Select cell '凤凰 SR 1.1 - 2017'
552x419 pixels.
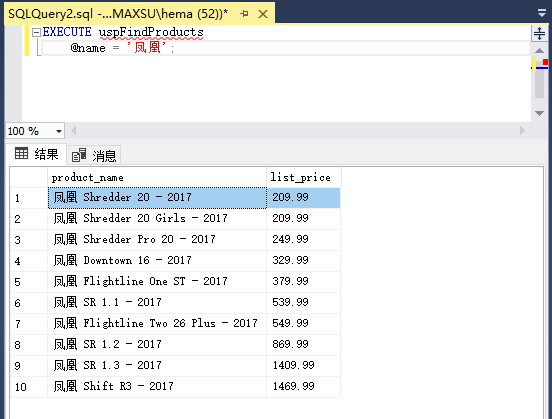157,303
